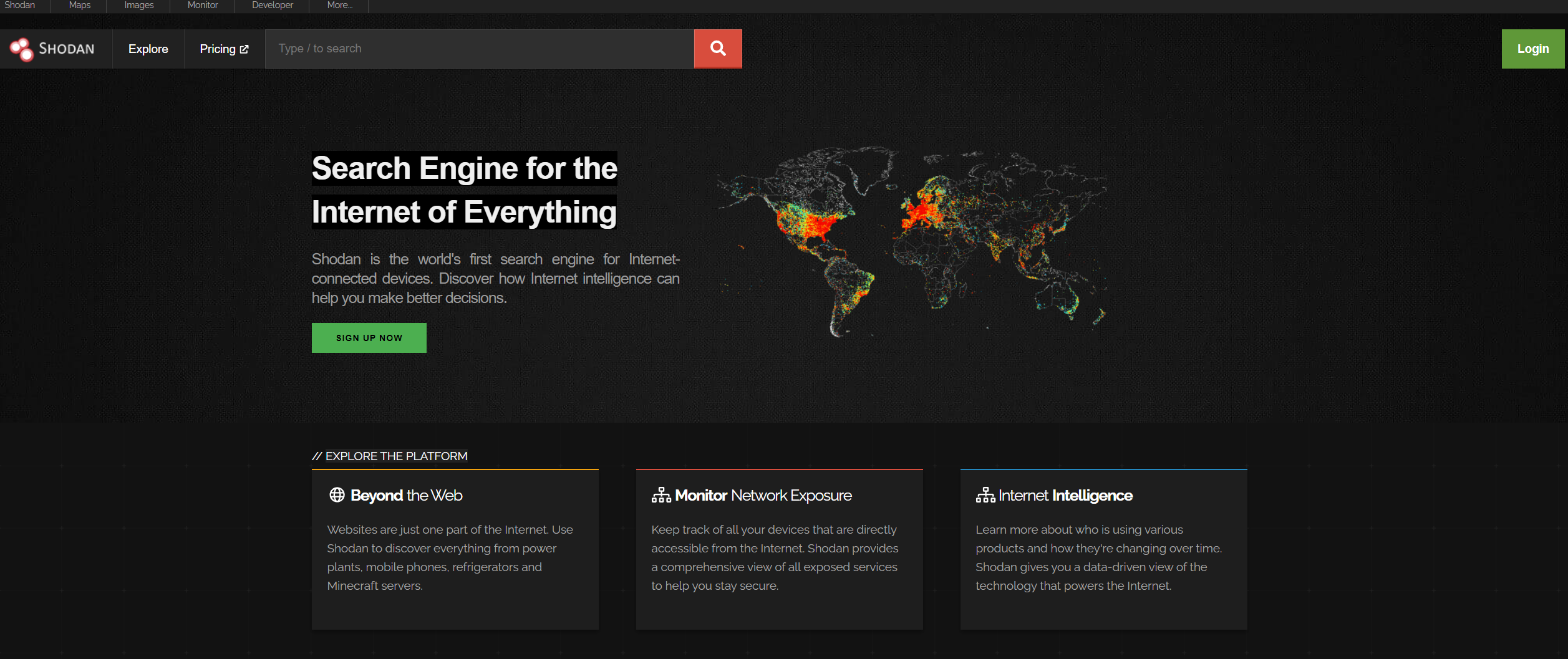The height and width of the screenshot is (659, 1568).
Task: Click the 'Learn more about who is using' description
Action: (x=1099, y=557)
